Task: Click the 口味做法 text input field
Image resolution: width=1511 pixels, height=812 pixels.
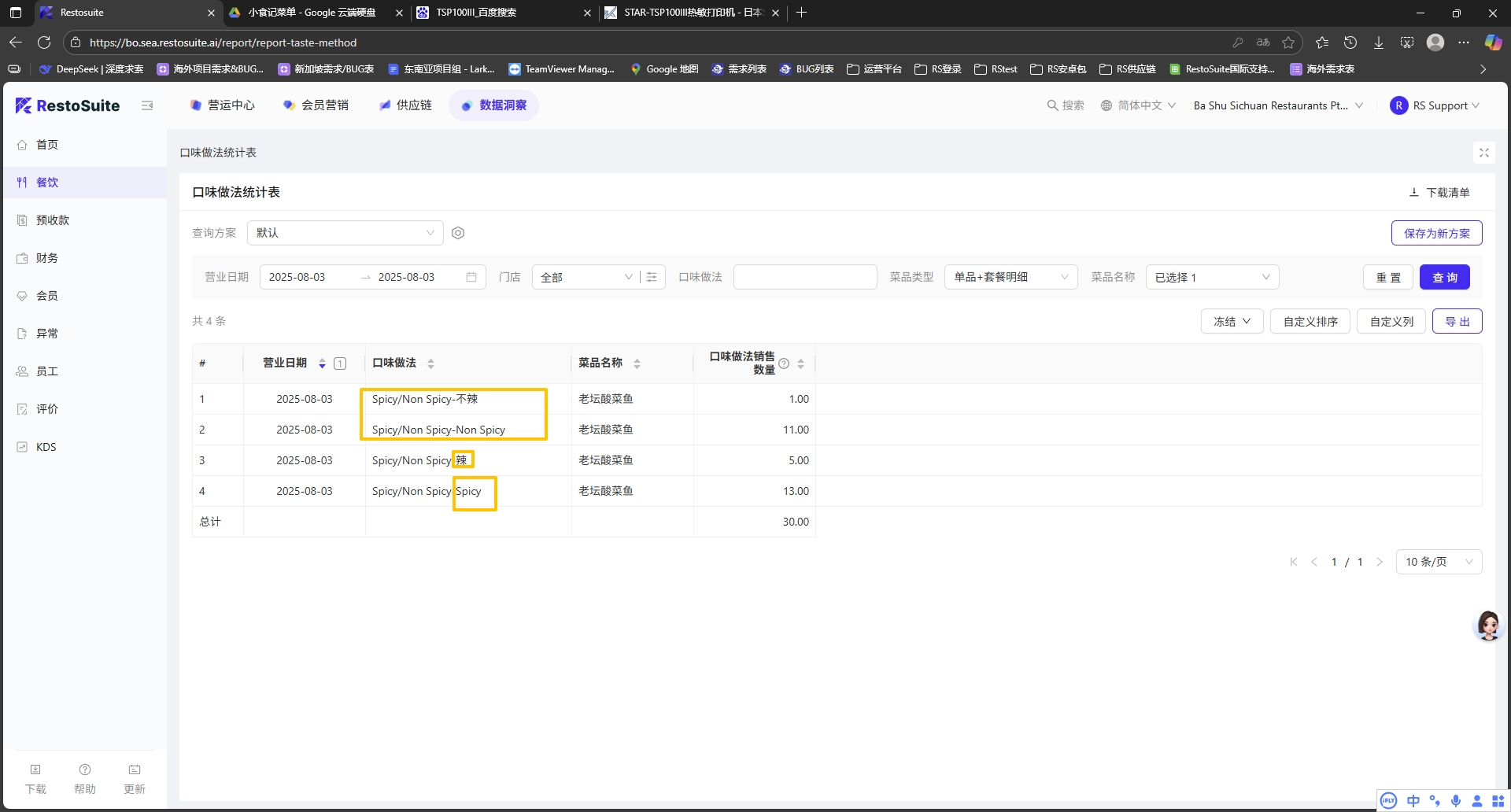Action: coord(804,277)
